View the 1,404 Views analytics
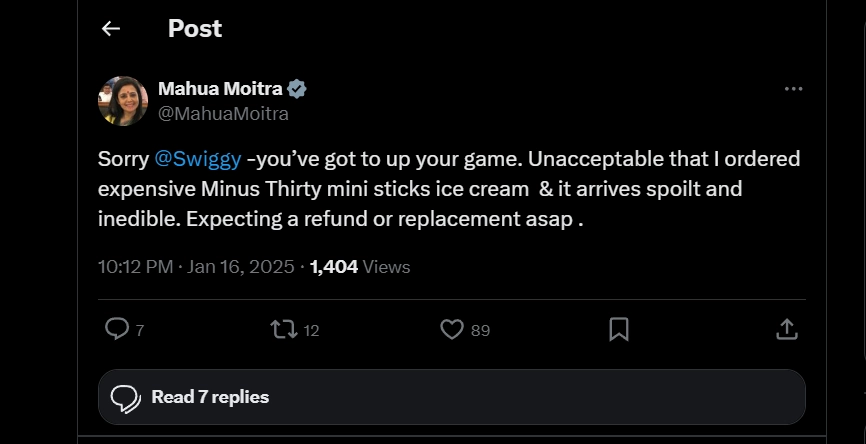Image resolution: width=866 pixels, height=444 pixels. click(360, 267)
